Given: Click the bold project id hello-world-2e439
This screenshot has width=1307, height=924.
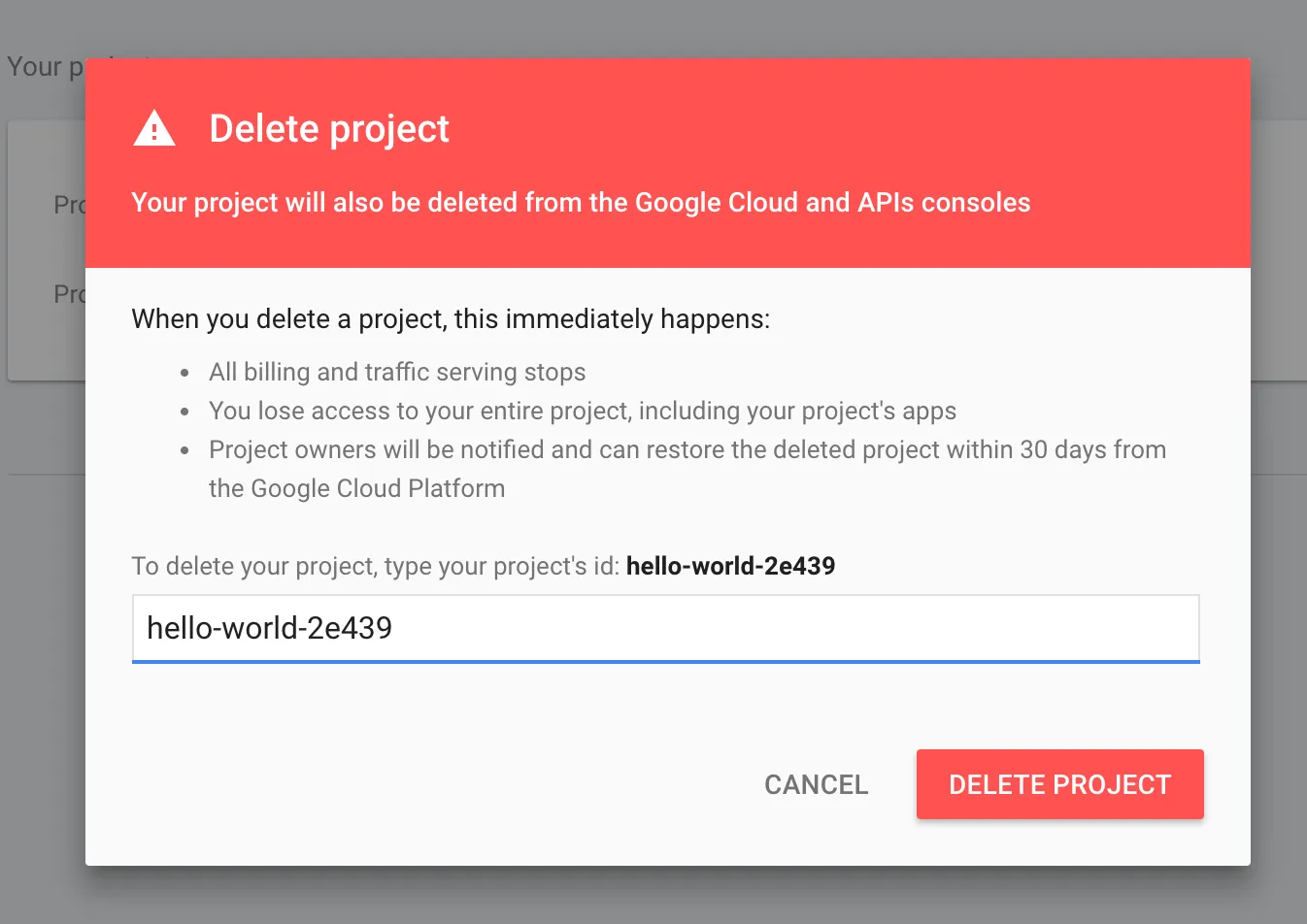Looking at the screenshot, I should click(731, 566).
